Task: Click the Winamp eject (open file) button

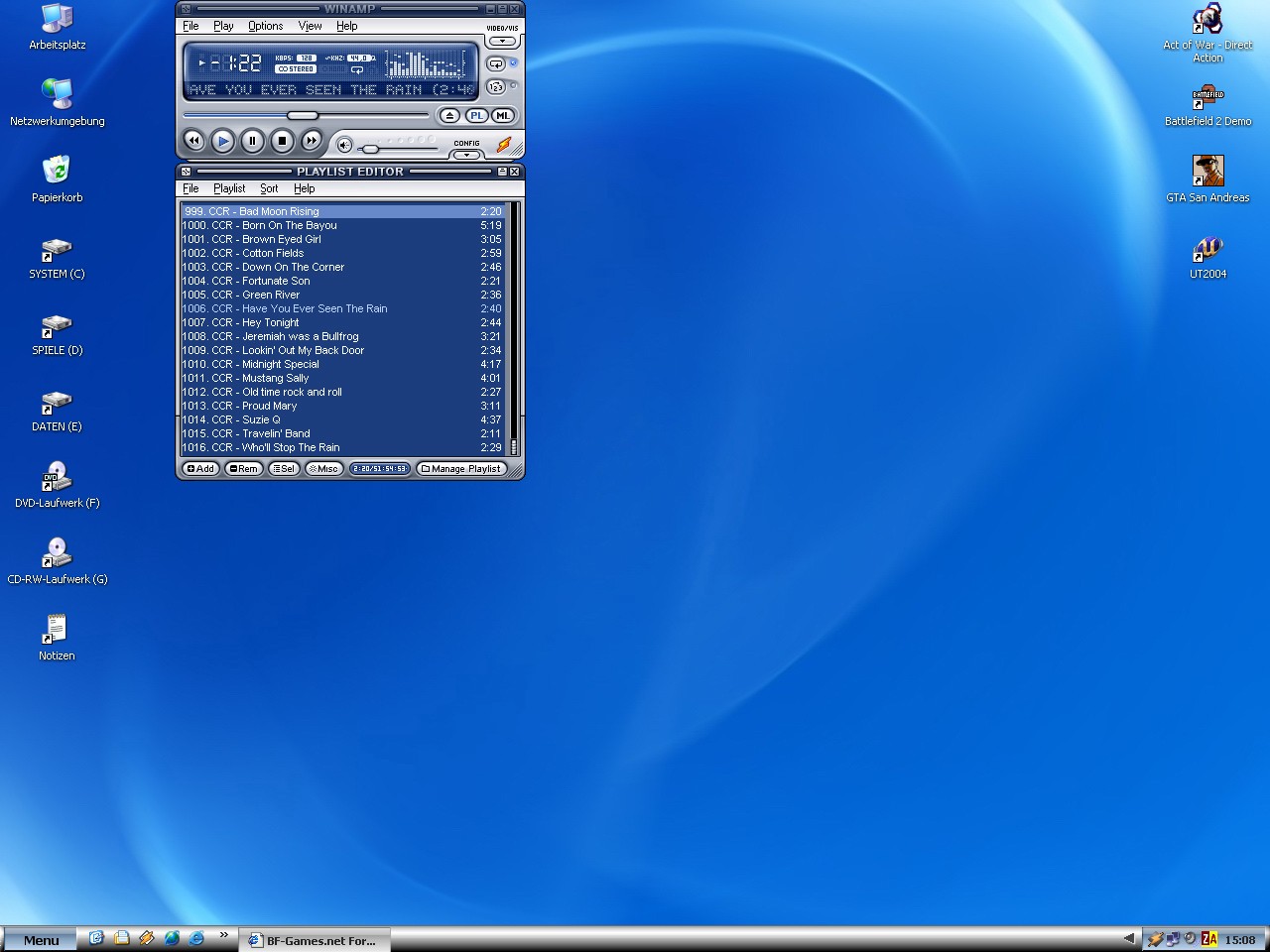Action: click(449, 116)
